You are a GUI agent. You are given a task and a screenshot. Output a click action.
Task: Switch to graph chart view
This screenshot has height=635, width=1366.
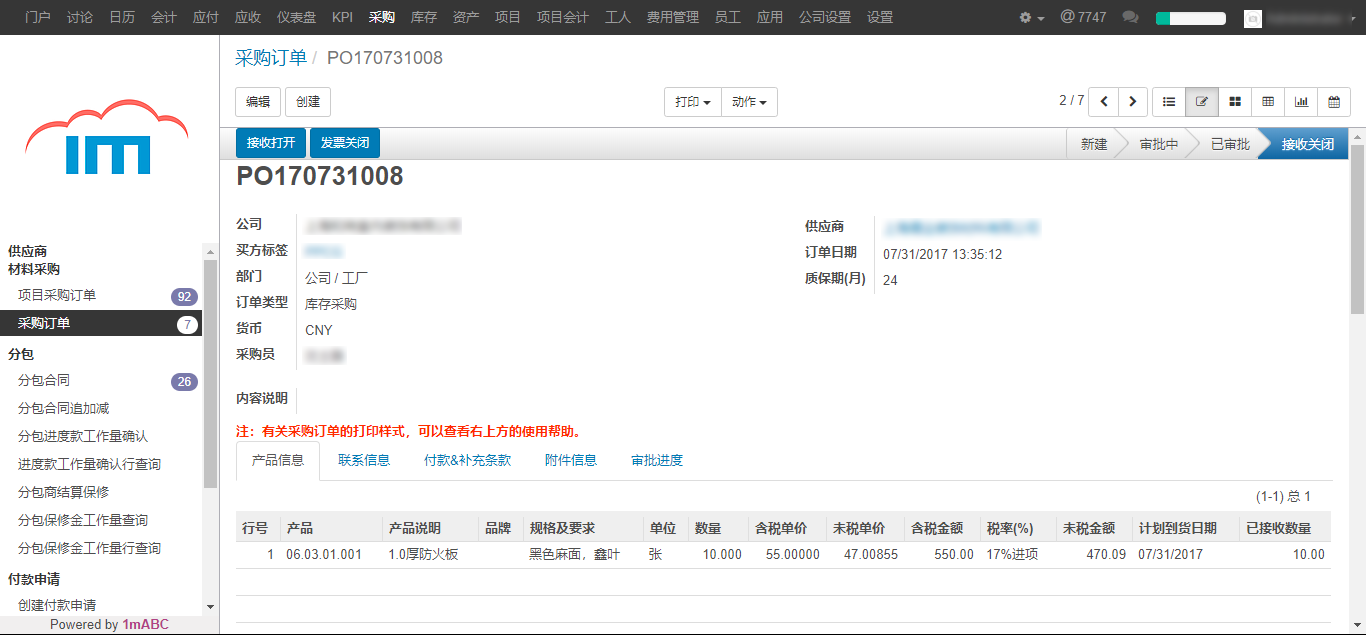(x=1301, y=101)
